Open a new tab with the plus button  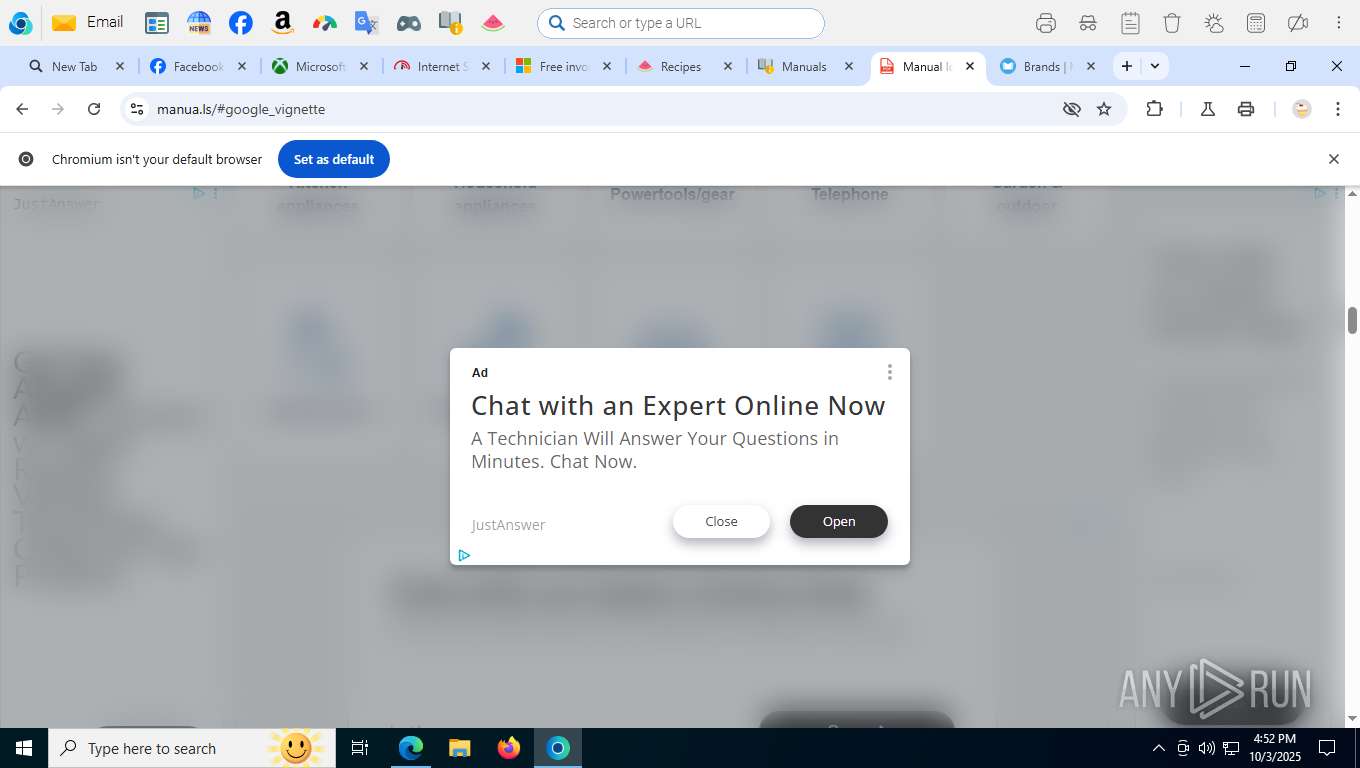point(1127,66)
